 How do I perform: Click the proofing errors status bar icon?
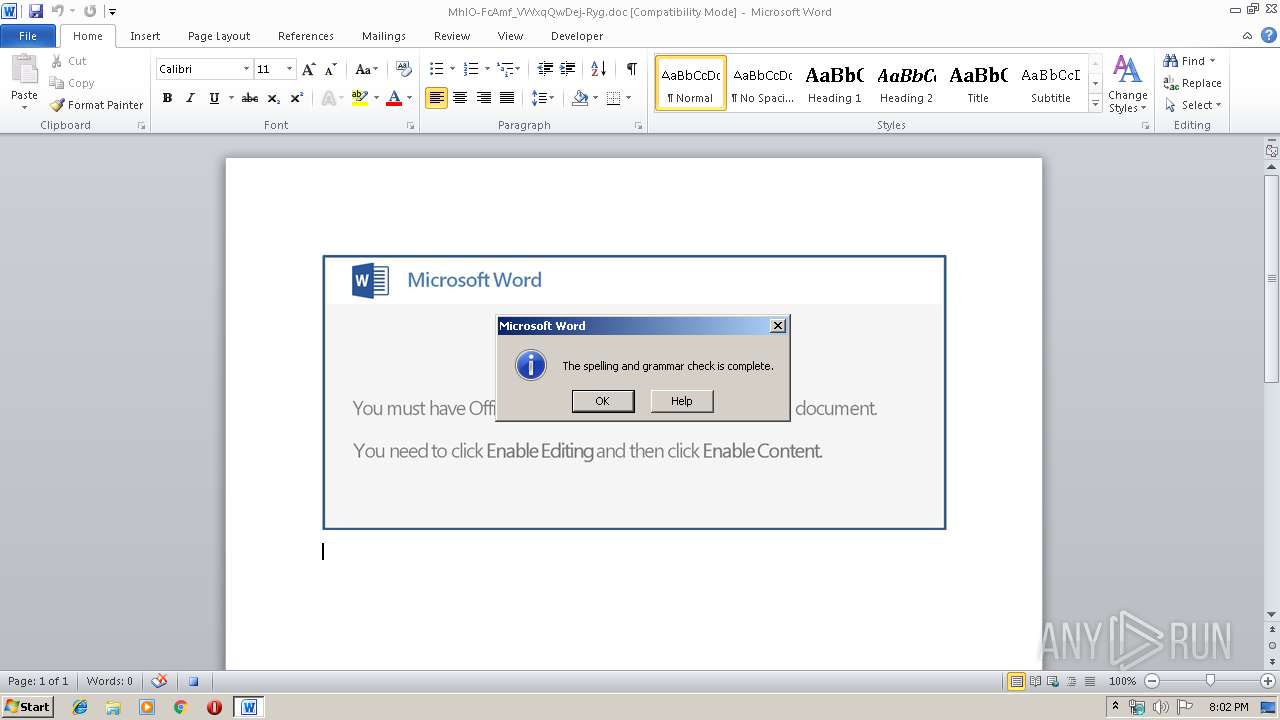click(159, 681)
